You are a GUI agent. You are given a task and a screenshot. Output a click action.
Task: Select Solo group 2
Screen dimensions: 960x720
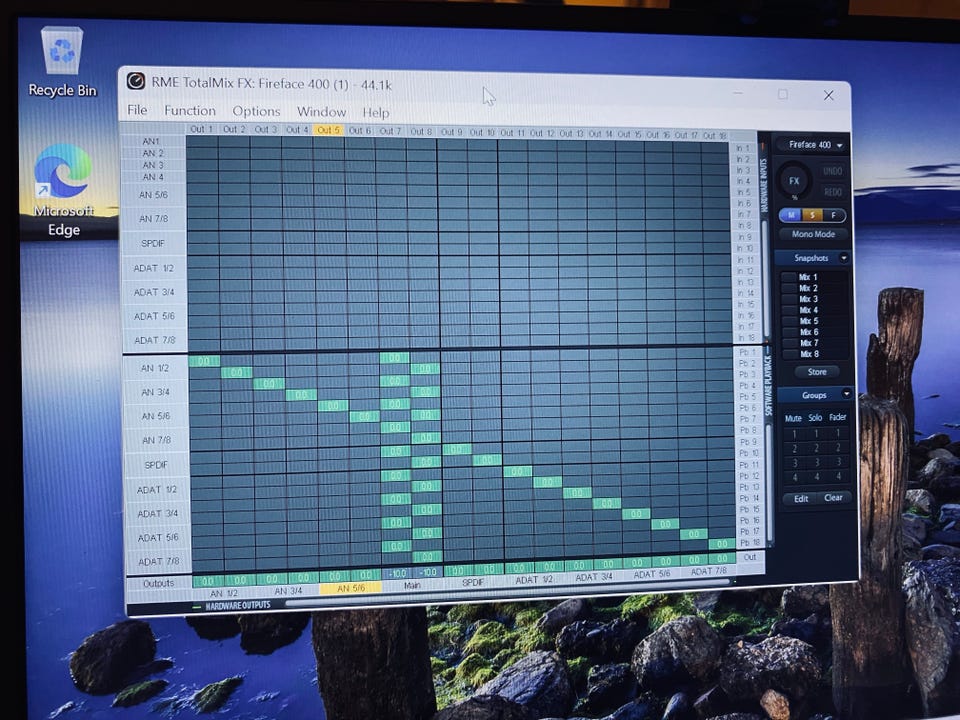816,448
